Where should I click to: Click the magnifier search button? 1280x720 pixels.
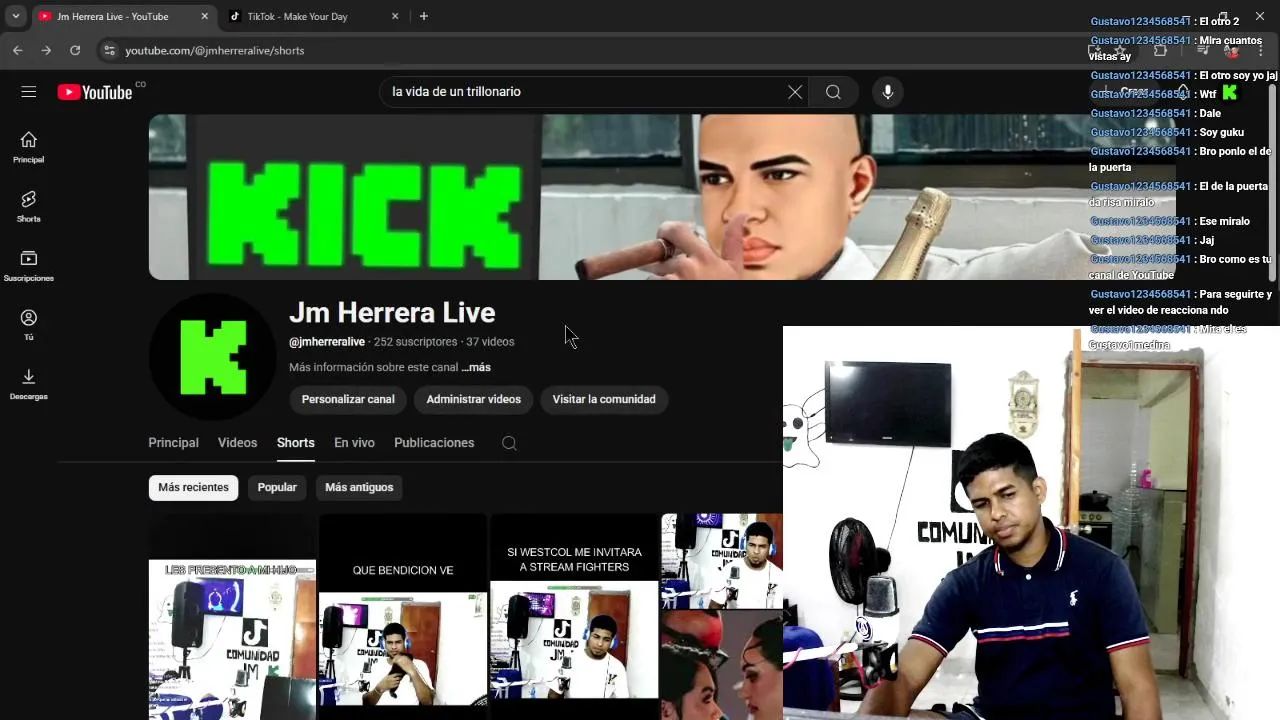(x=833, y=92)
